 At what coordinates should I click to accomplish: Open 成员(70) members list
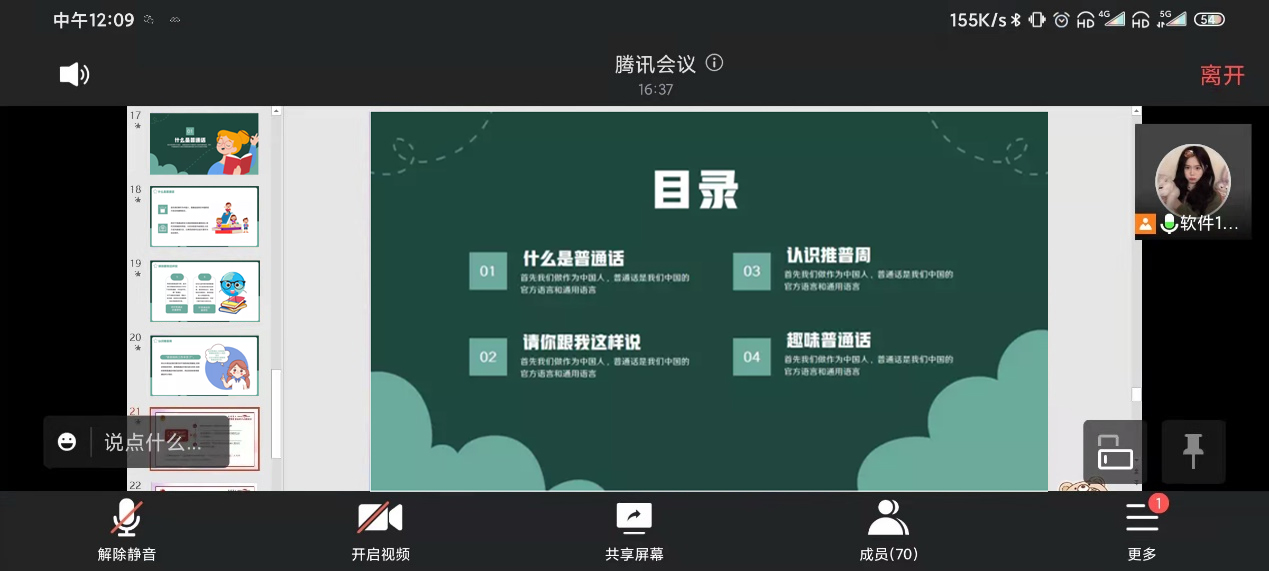point(888,531)
